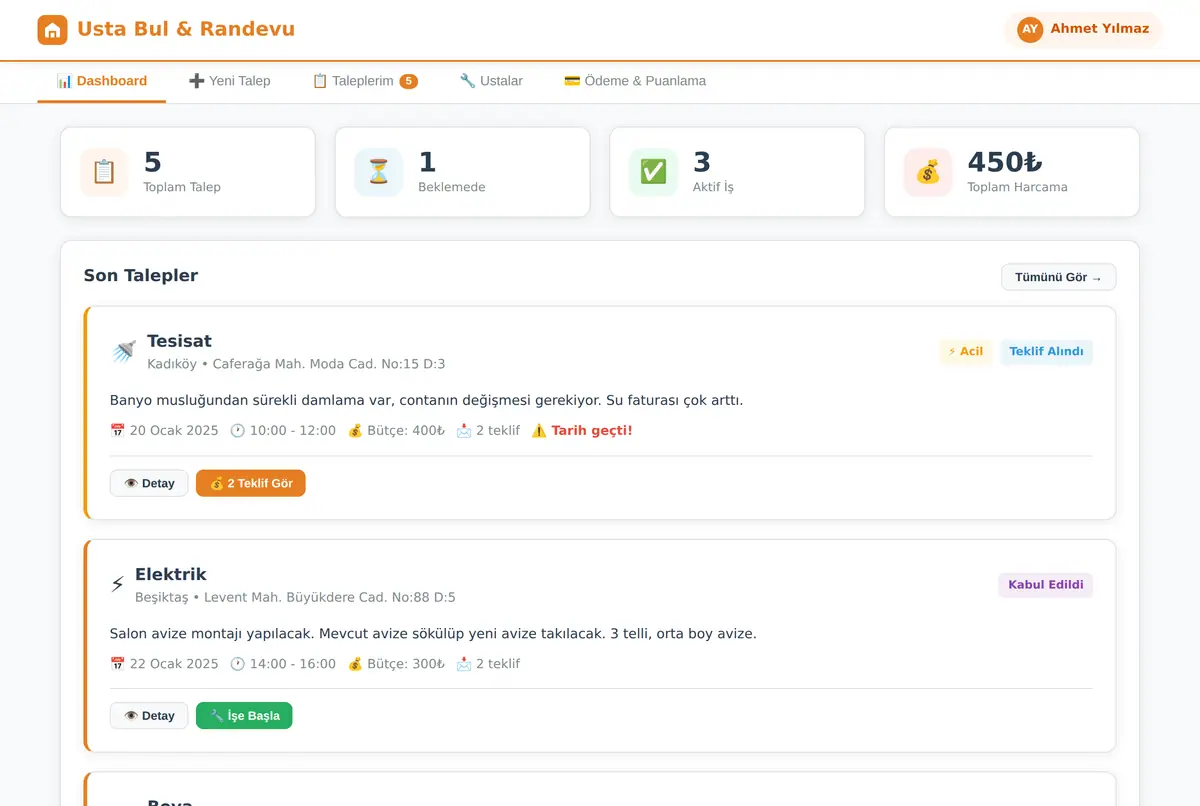
Task: Click the Bütçe: 400₺ text
Action: 406,431
